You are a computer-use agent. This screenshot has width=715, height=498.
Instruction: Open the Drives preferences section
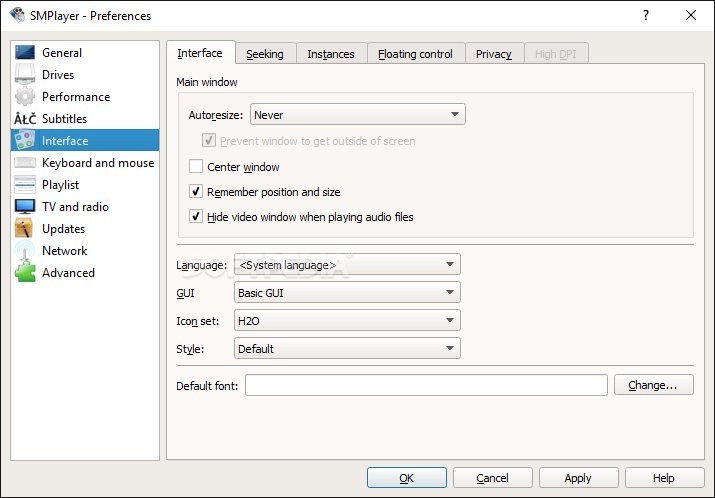point(85,74)
